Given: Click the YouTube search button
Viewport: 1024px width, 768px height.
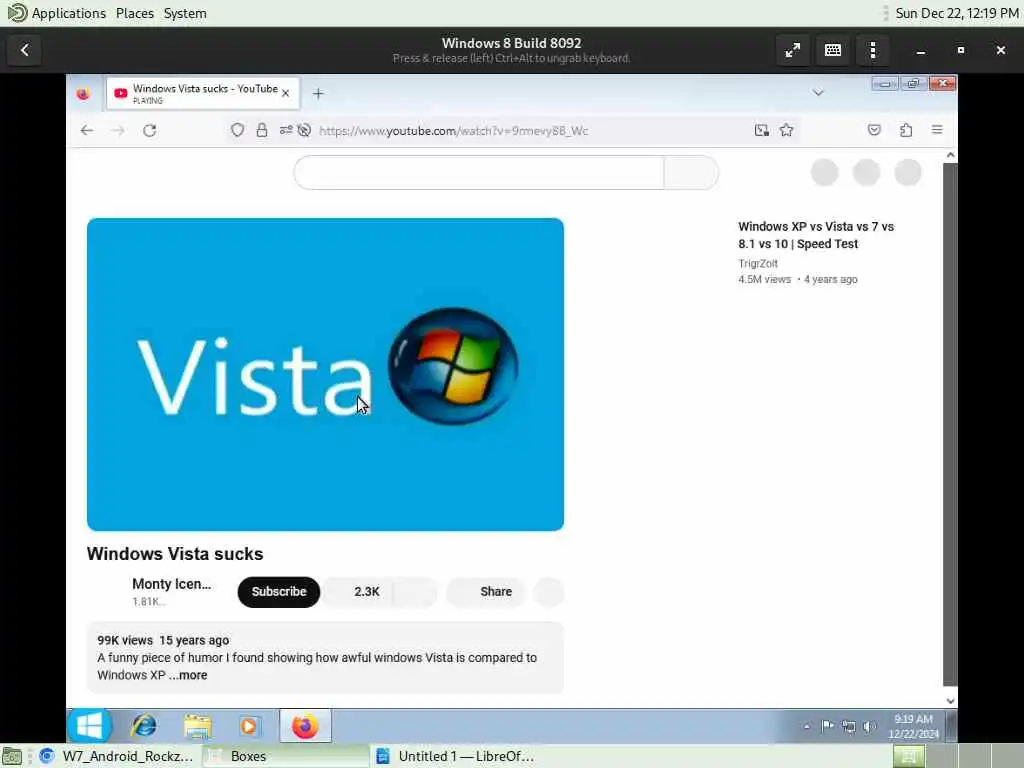Looking at the screenshot, I should click(x=691, y=173).
